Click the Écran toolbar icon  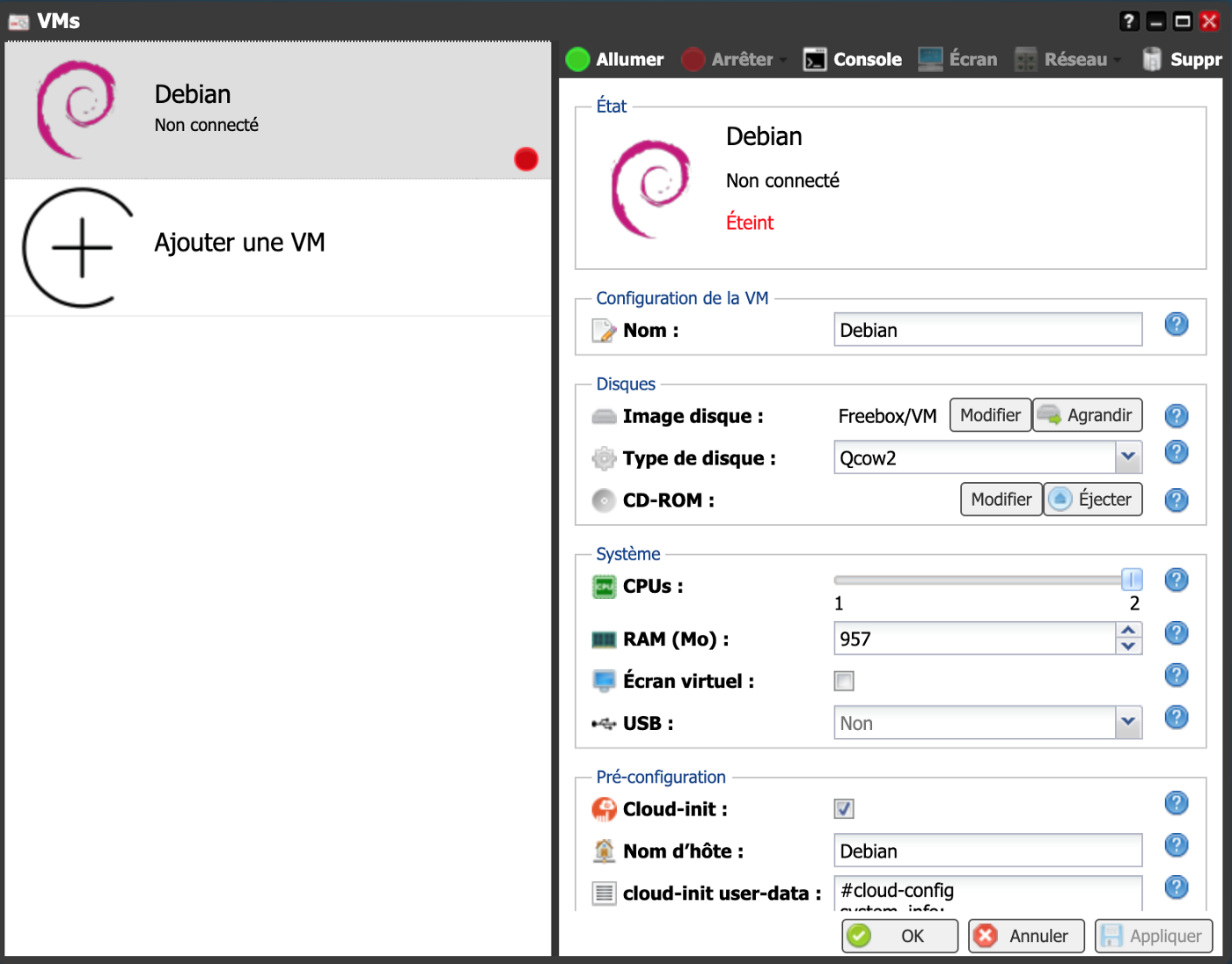click(x=957, y=59)
